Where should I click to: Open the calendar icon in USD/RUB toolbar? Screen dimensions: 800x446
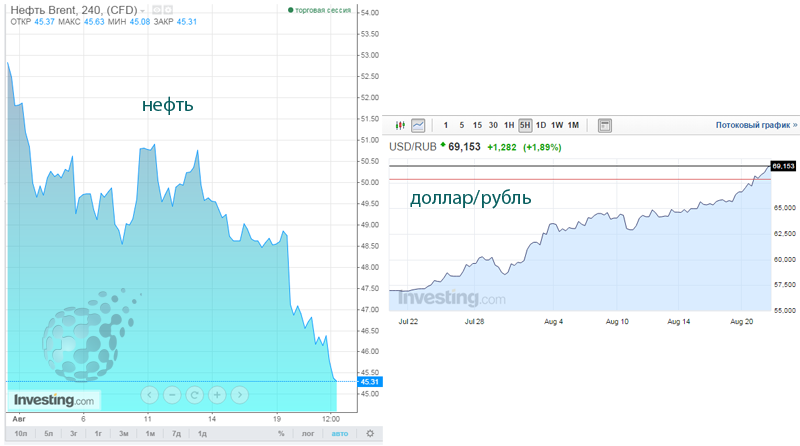pos(605,125)
